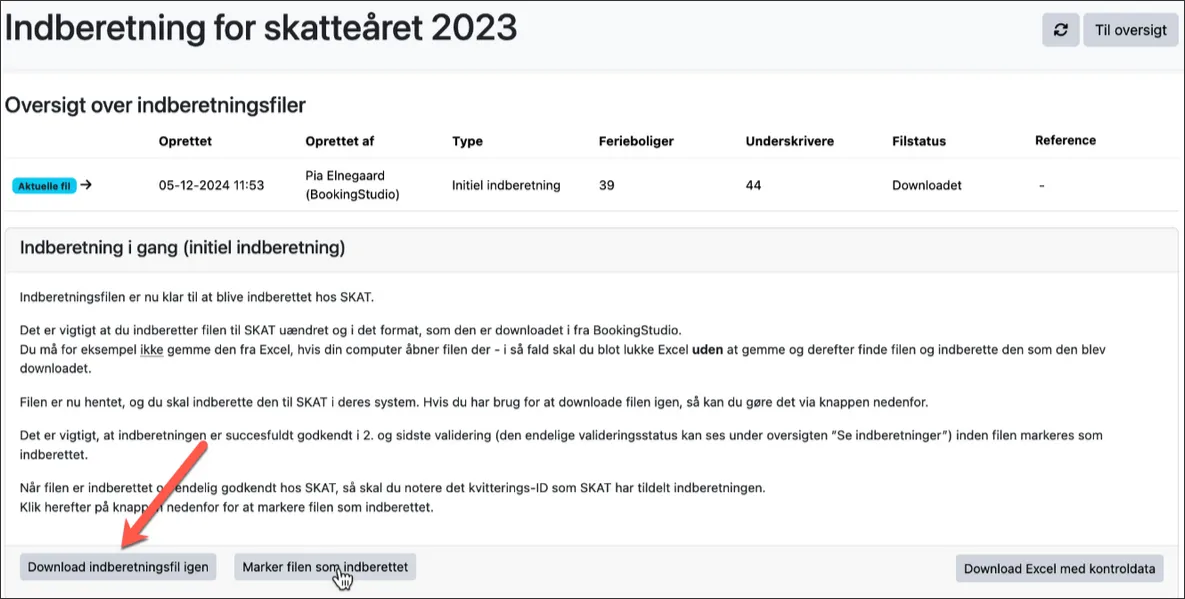
Task: Sort by the "Ferieboliger" column
Action: coord(635,141)
